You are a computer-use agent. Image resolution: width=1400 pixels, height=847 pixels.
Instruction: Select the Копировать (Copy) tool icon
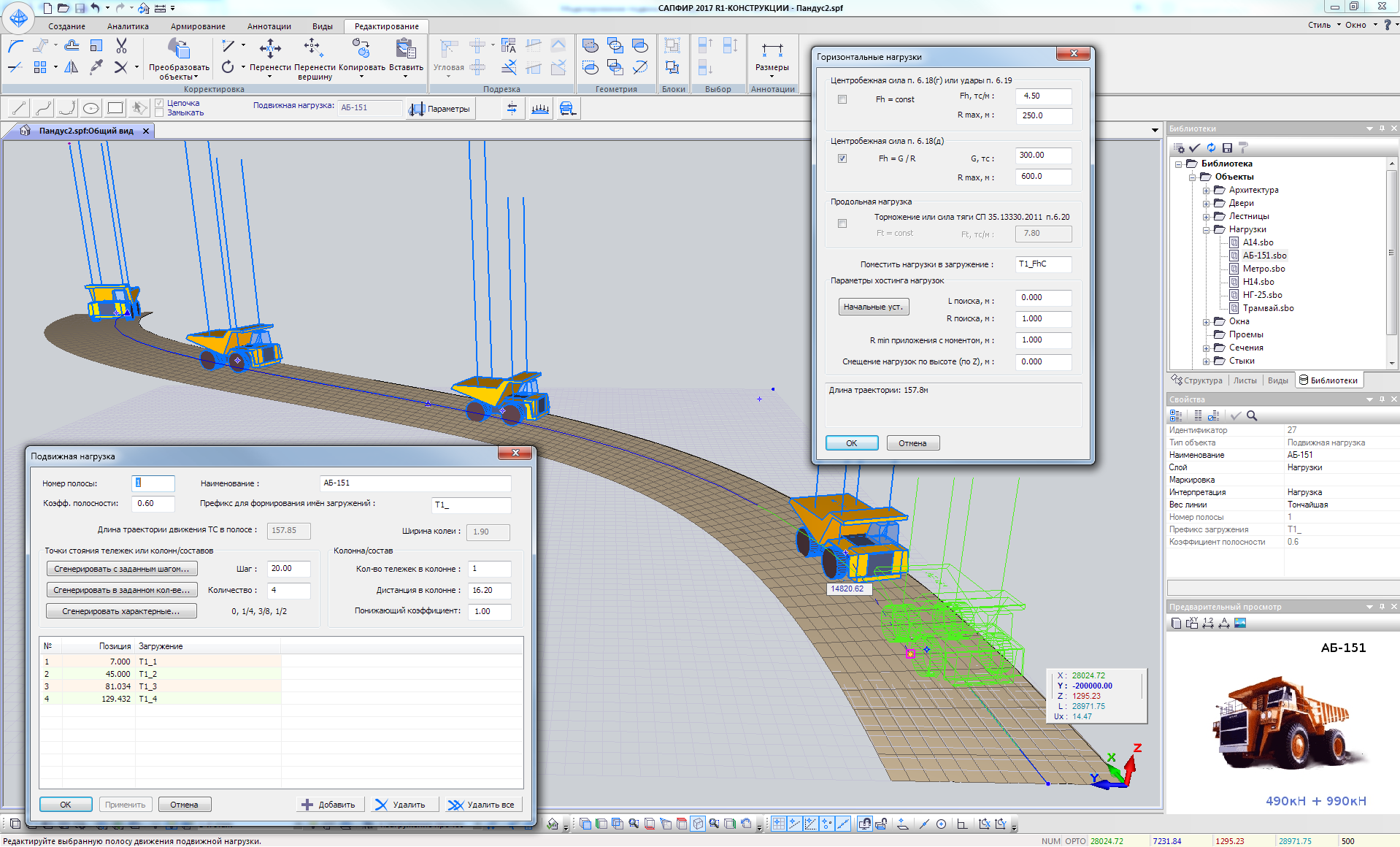(x=361, y=50)
